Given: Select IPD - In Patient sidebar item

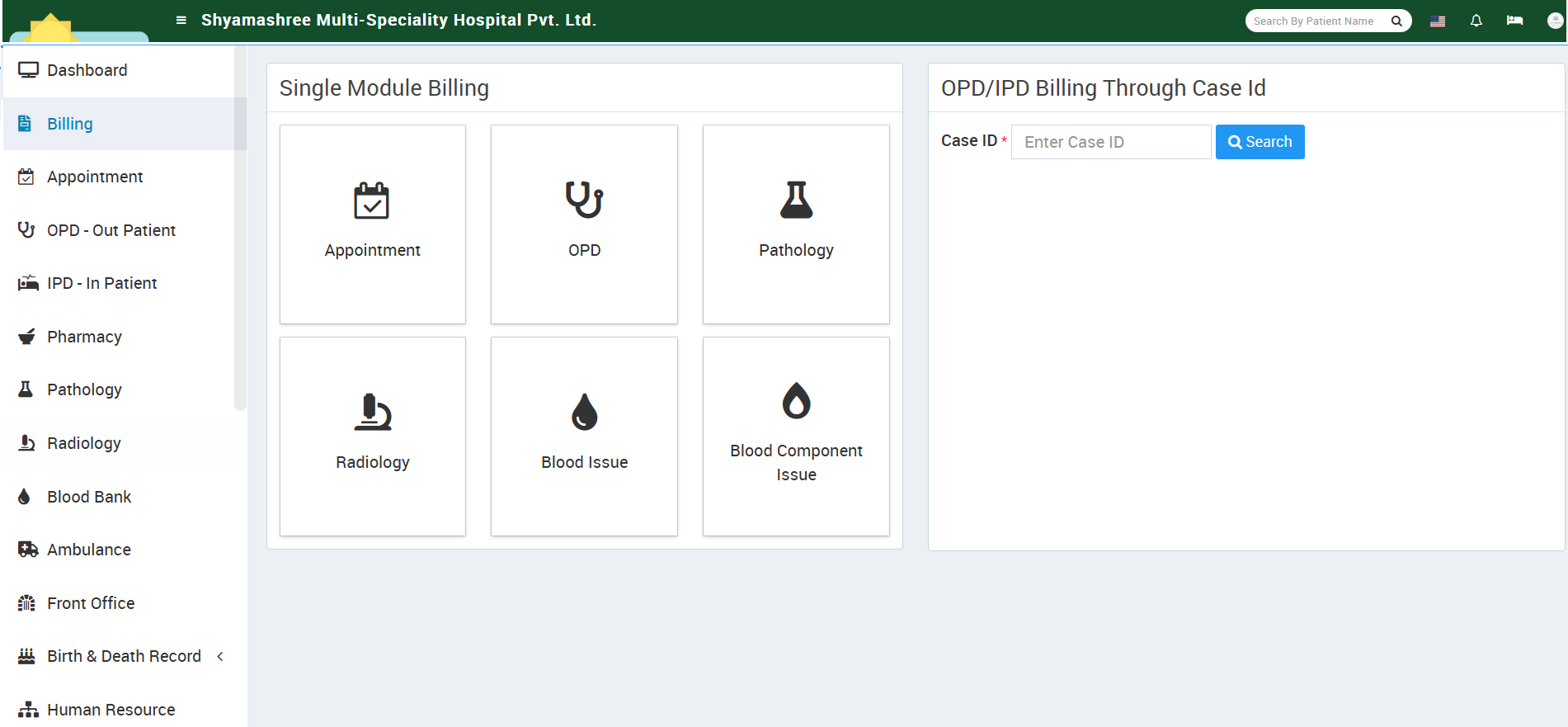Looking at the screenshot, I should pos(101,283).
